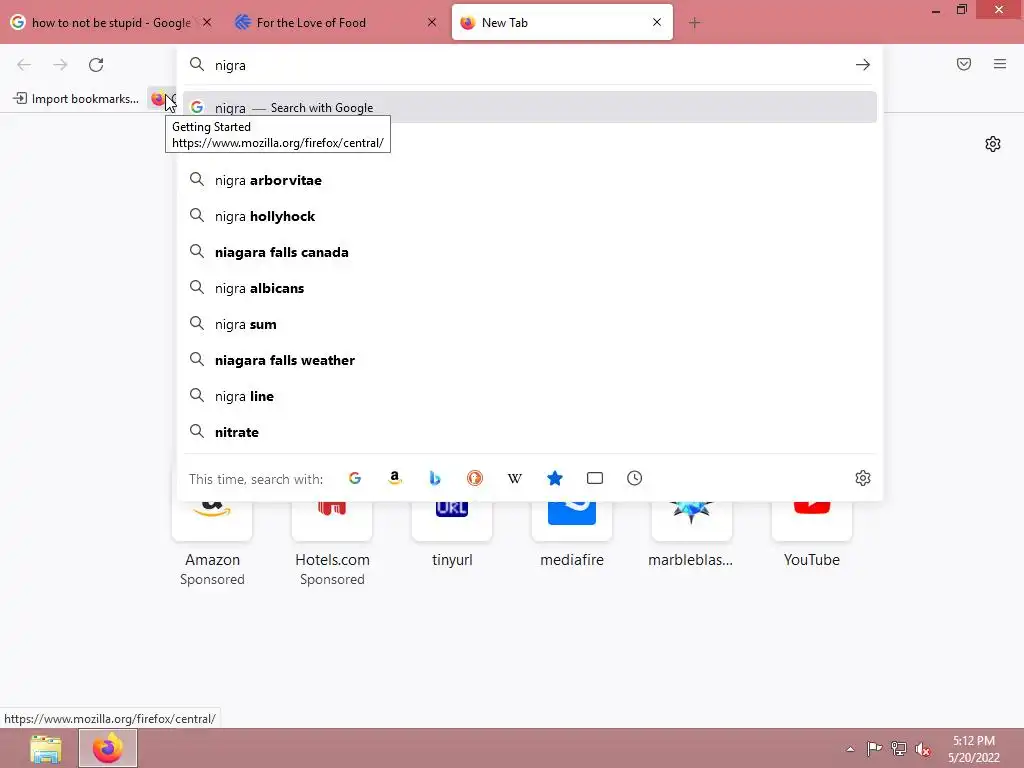Screen dimensions: 1024x768
Task: Choose suggestion 'niagara falls weather'
Action: (x=530, y=360)
